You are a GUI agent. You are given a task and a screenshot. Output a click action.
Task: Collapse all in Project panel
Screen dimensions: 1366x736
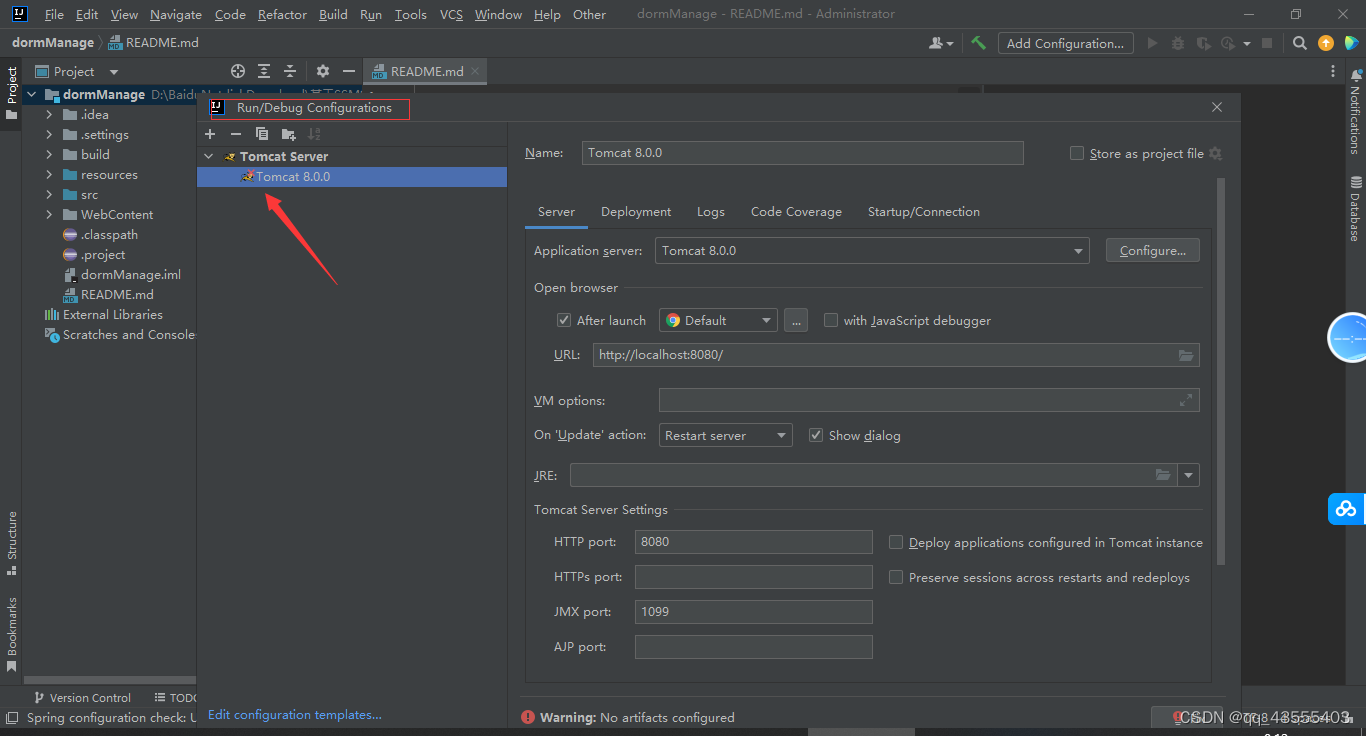[290, 71]
